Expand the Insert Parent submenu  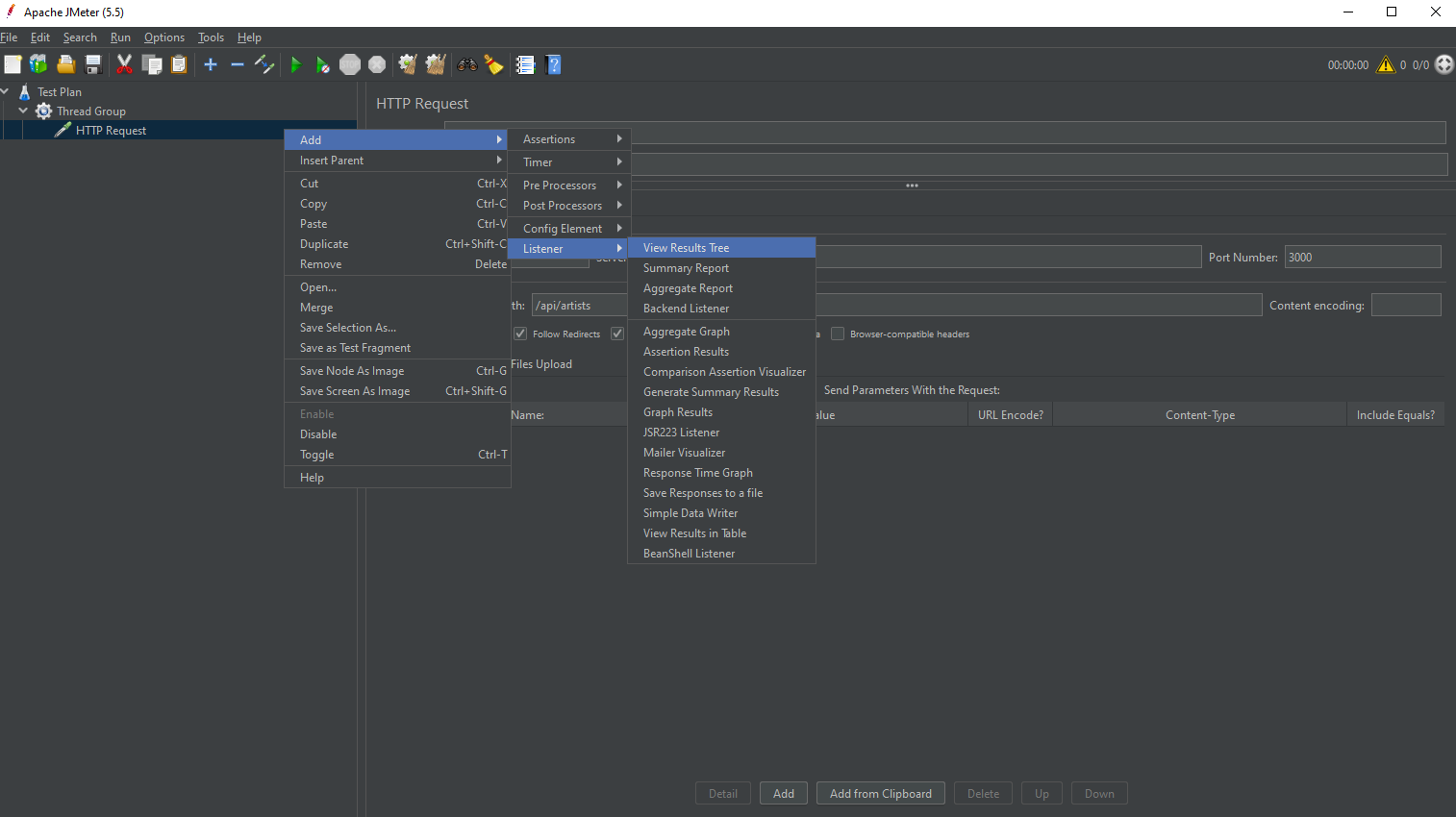point(396,161)
